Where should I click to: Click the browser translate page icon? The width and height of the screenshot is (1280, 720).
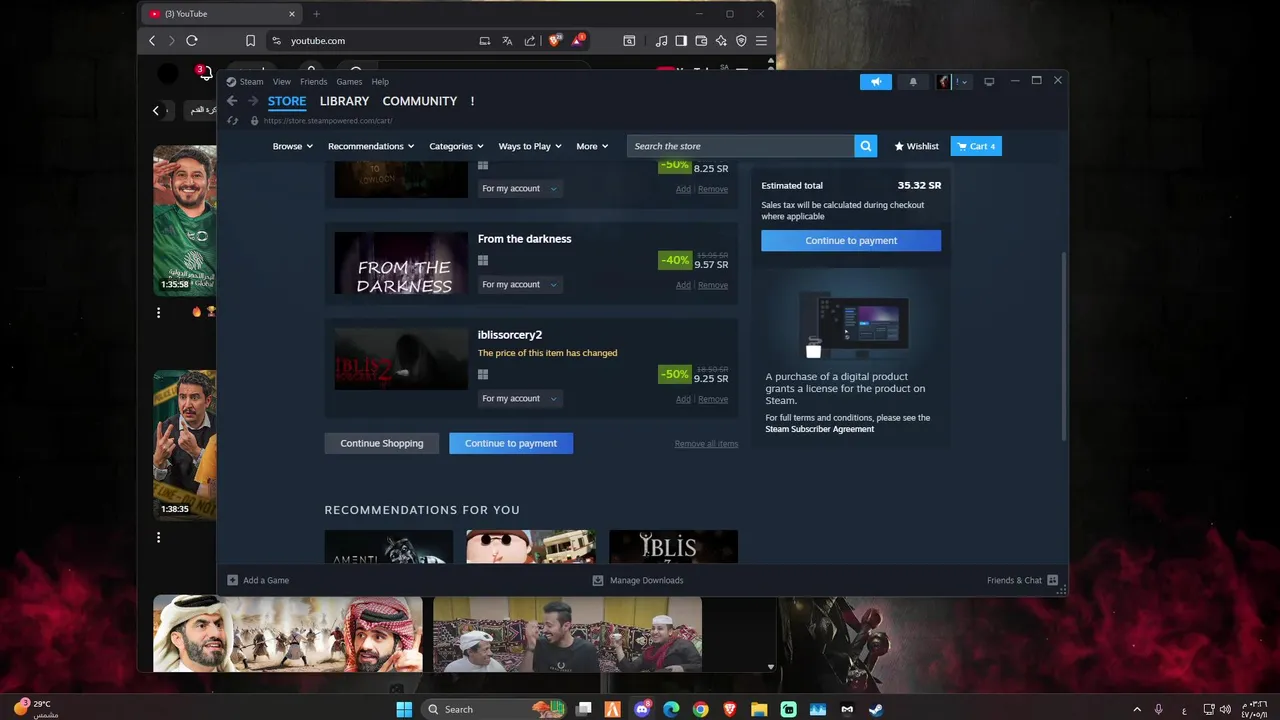click(507, 41)
